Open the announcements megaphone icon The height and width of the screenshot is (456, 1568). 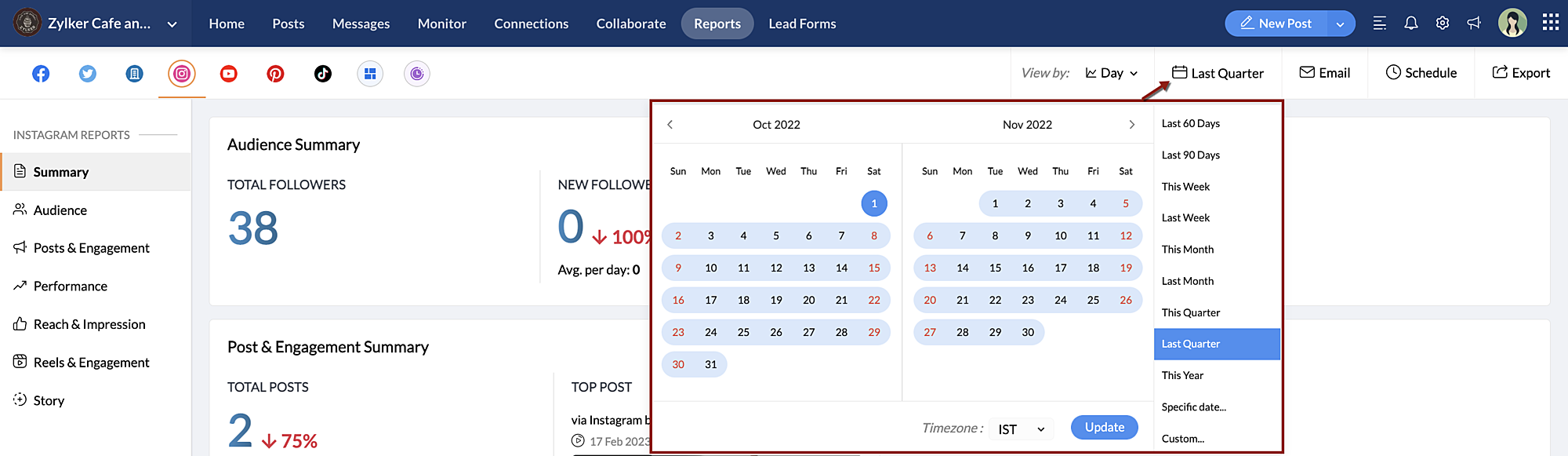click(1474, 24)
